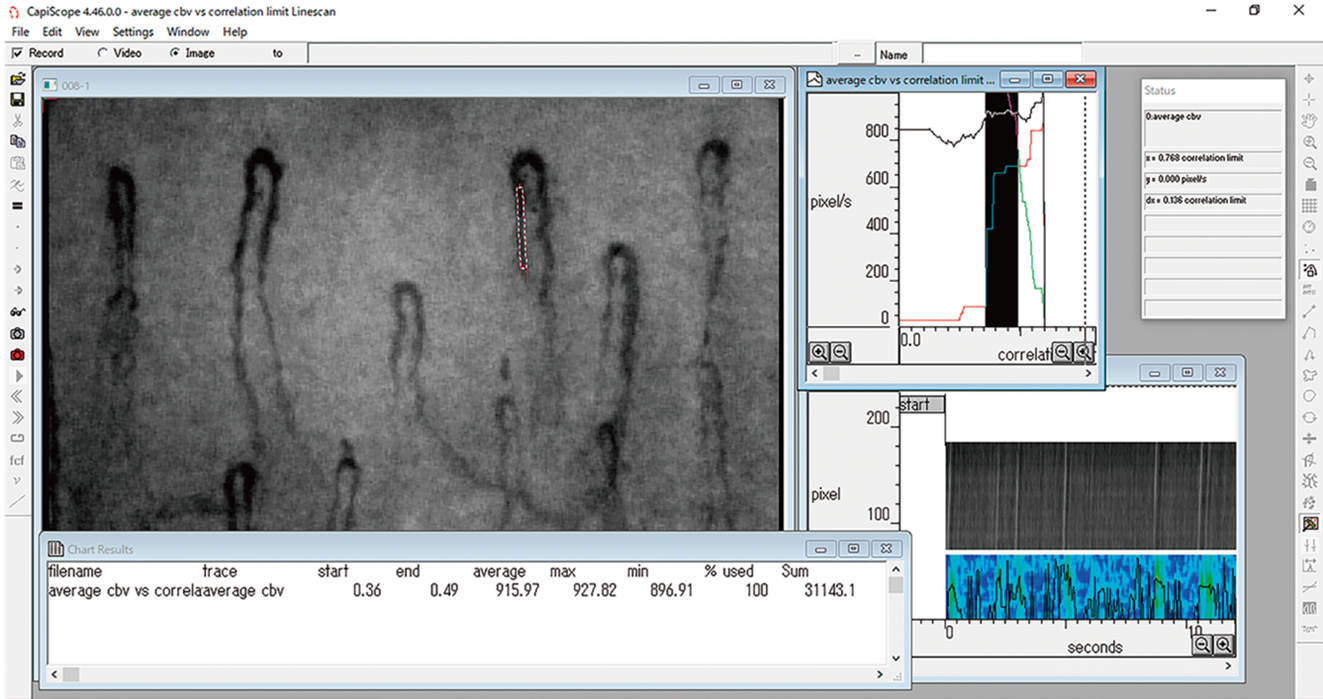Select the hand pan tool

pyautogui.click(x=1309, y=121)
